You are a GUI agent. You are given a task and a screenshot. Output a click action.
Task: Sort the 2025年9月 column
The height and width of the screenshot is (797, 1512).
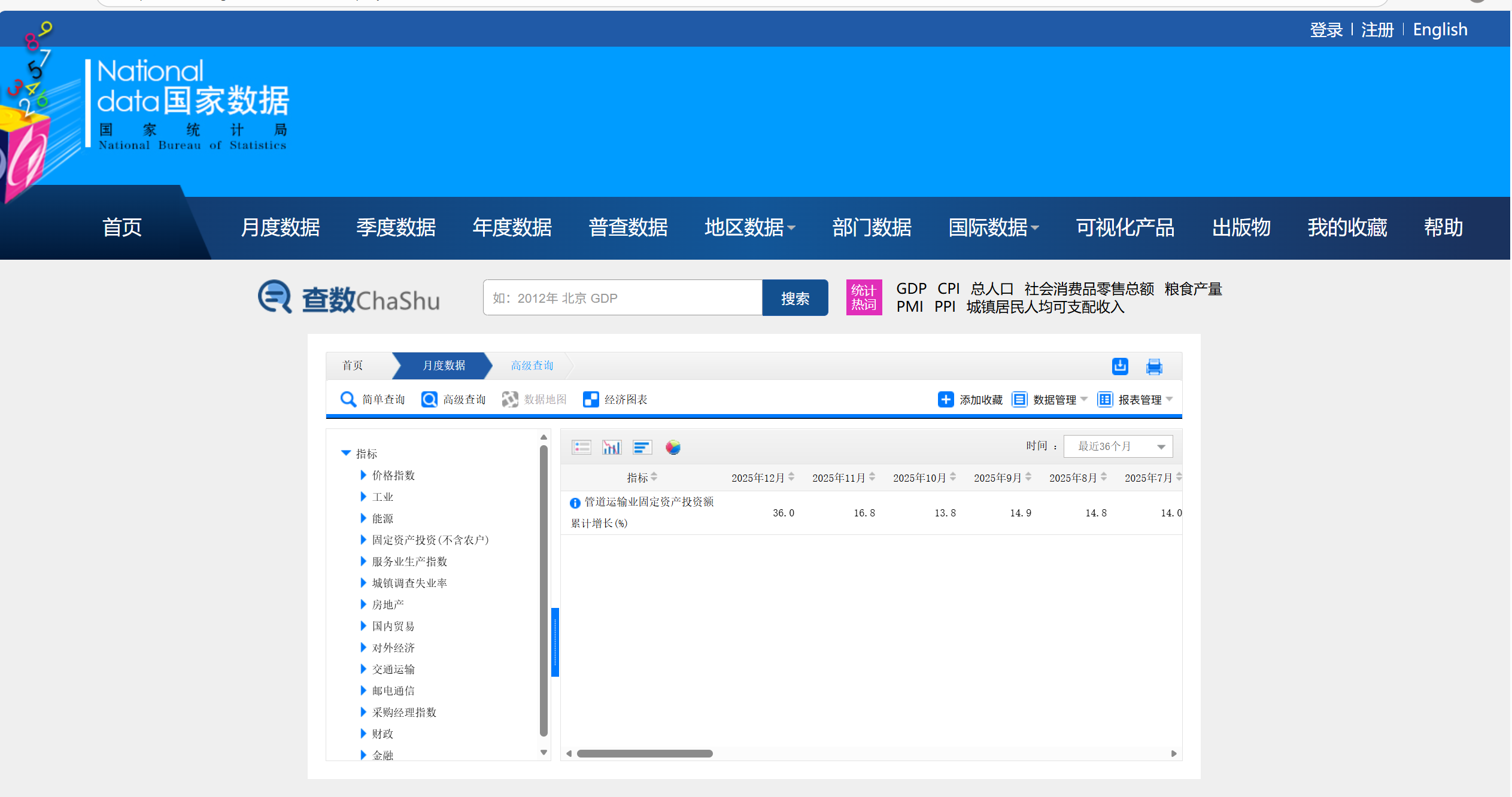1028,477
